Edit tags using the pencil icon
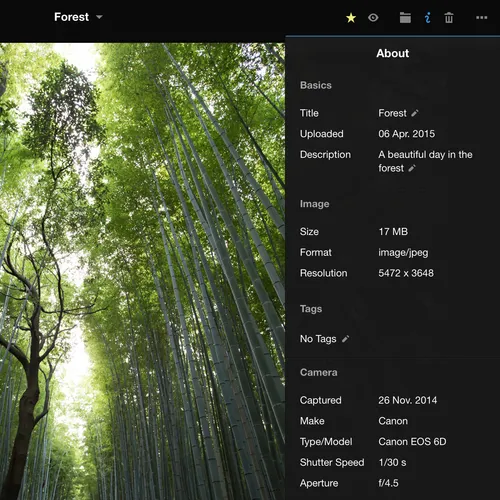Viewport: 500px width, 500px height. [x=345, y=339]
